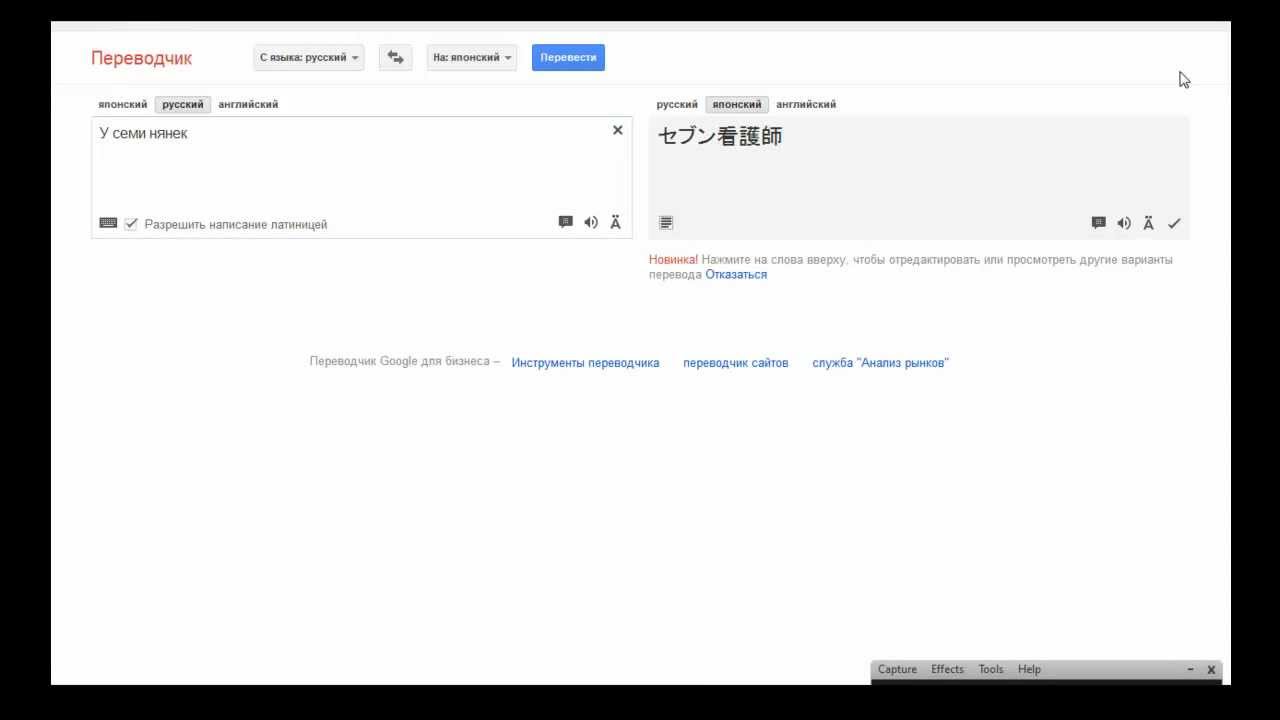Viewport: 1280px width, 720px height.
Task: Swap source and target languages
Action: click(x=395, y=57)
